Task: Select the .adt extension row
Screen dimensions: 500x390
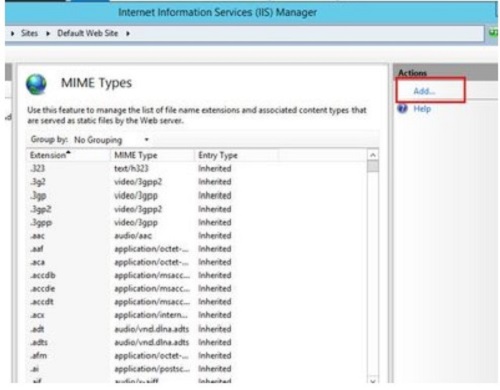Action: 197,329
